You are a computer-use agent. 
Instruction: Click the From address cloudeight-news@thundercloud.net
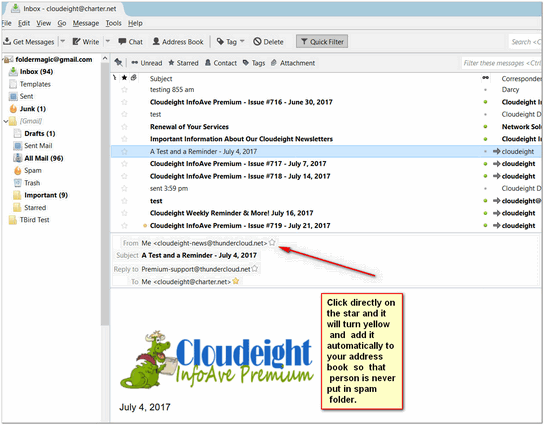[204, 243]
